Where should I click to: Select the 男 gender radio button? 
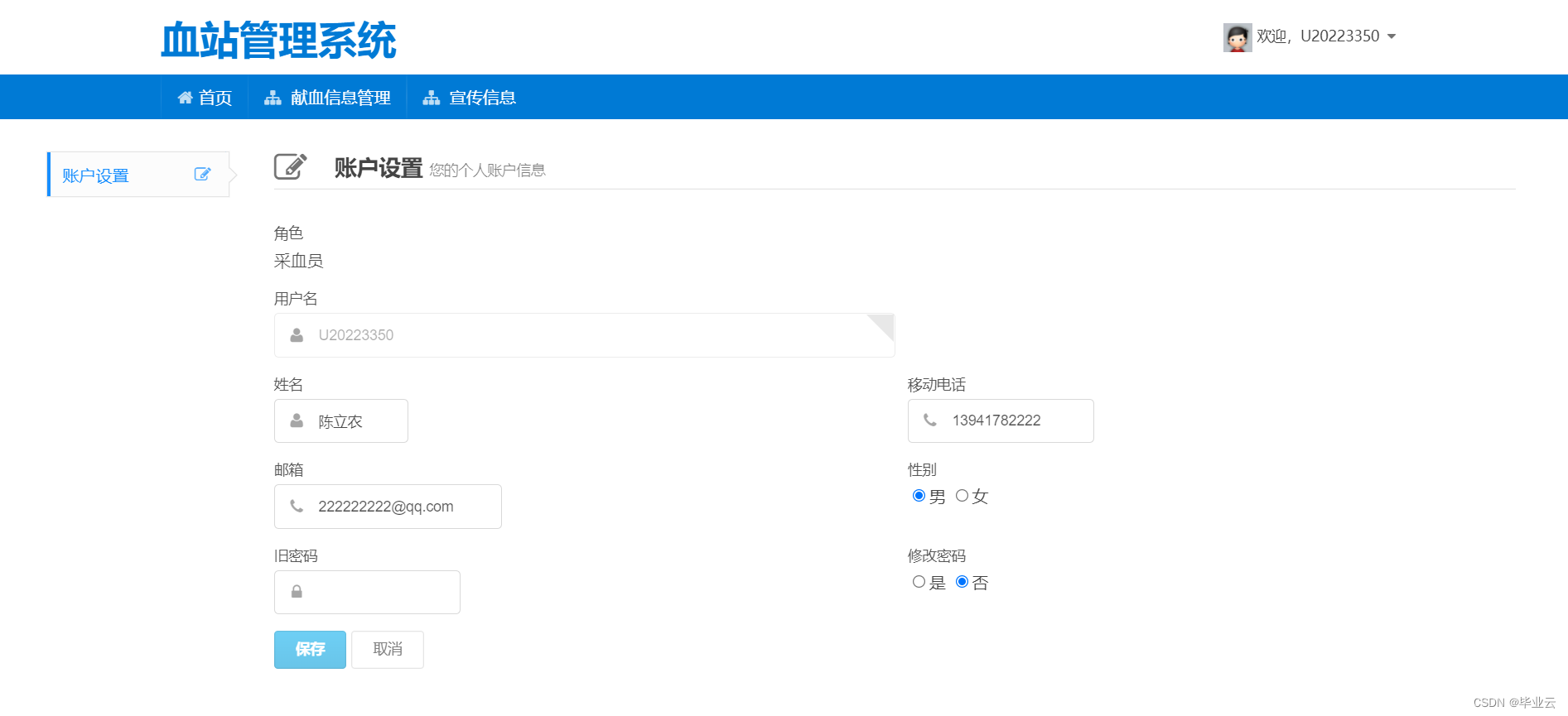tap(919, 496)
